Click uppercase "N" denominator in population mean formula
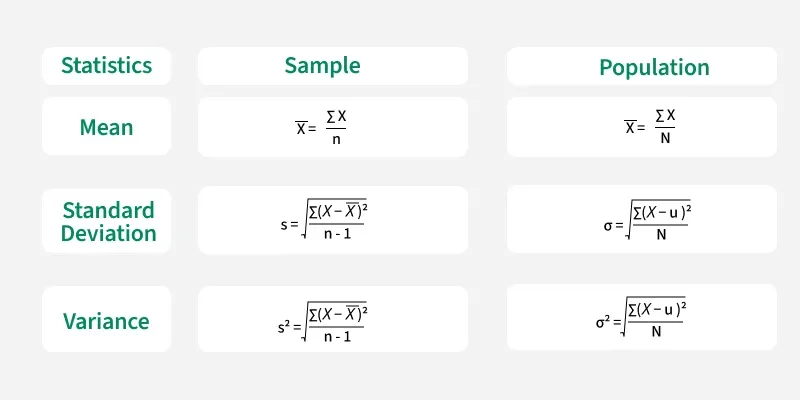 click(x=664, y=137)
